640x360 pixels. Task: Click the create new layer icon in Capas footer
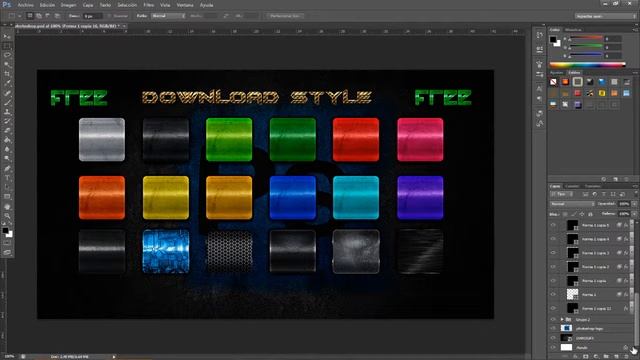pos(616,356)
